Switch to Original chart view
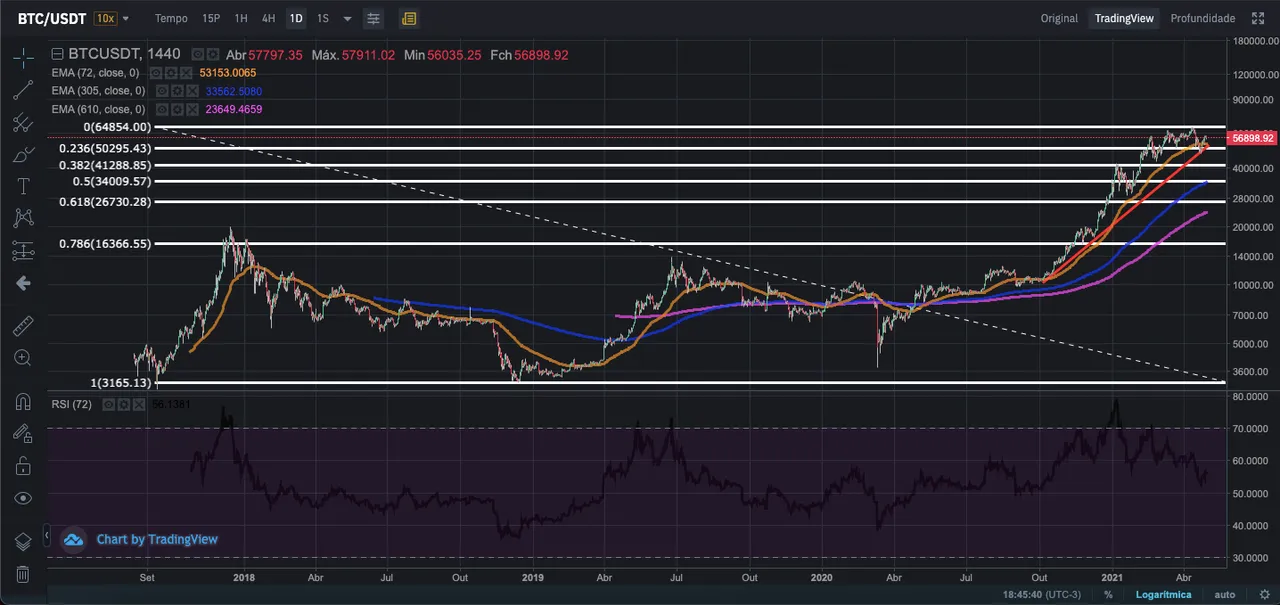This screenshot has height=605, width=1280. click(x=1059, y=18)
